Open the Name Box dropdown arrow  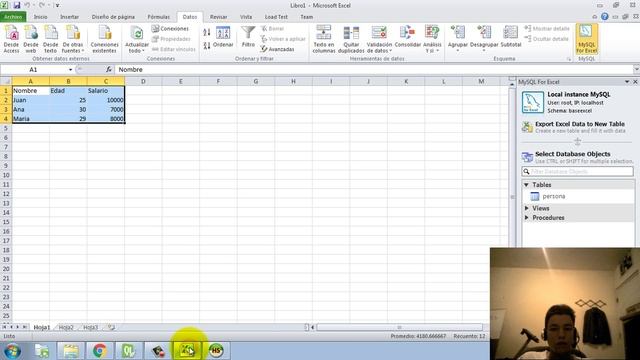[x=70, y=70]
